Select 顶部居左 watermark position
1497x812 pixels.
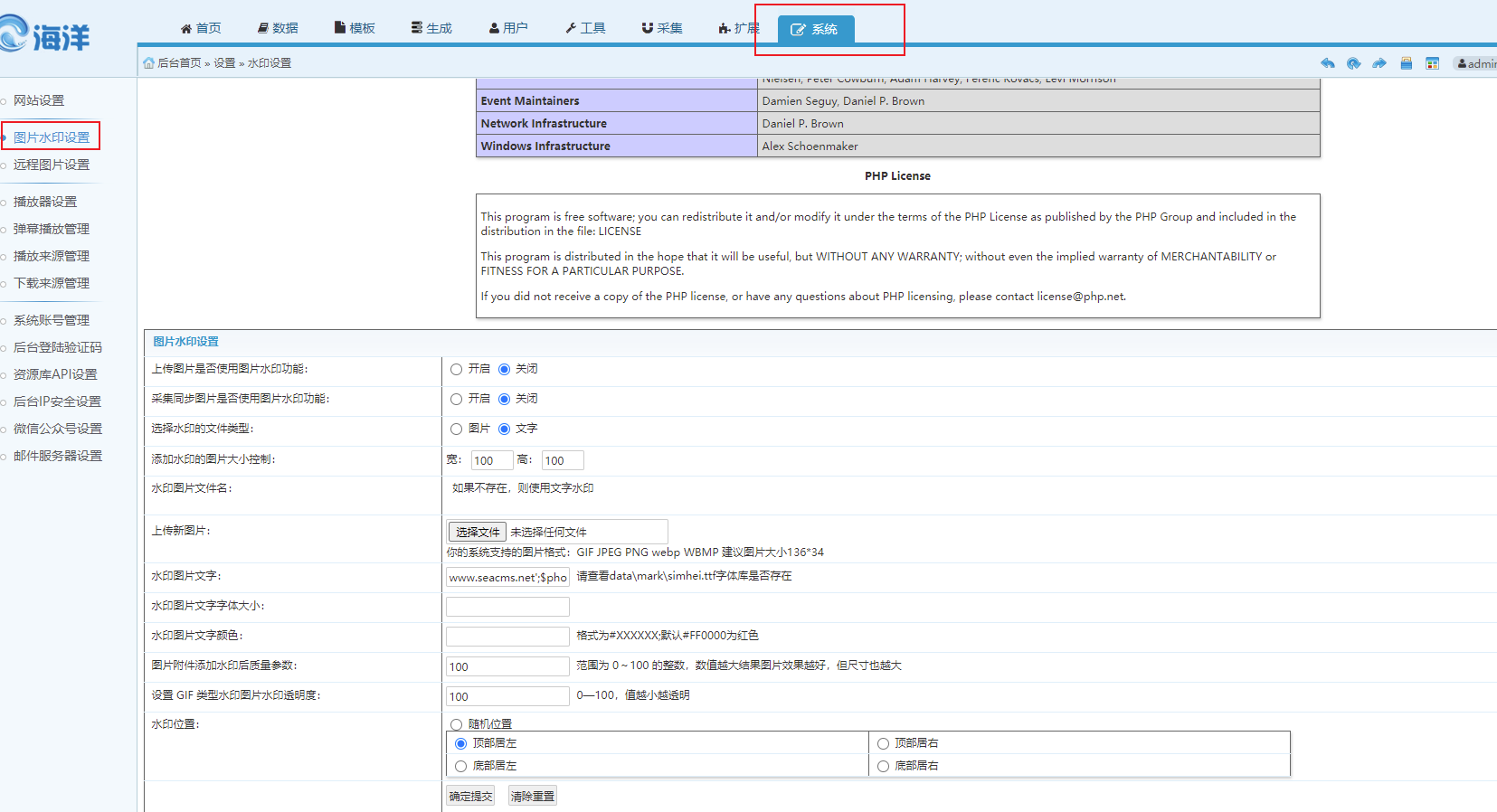click(460, 743)
